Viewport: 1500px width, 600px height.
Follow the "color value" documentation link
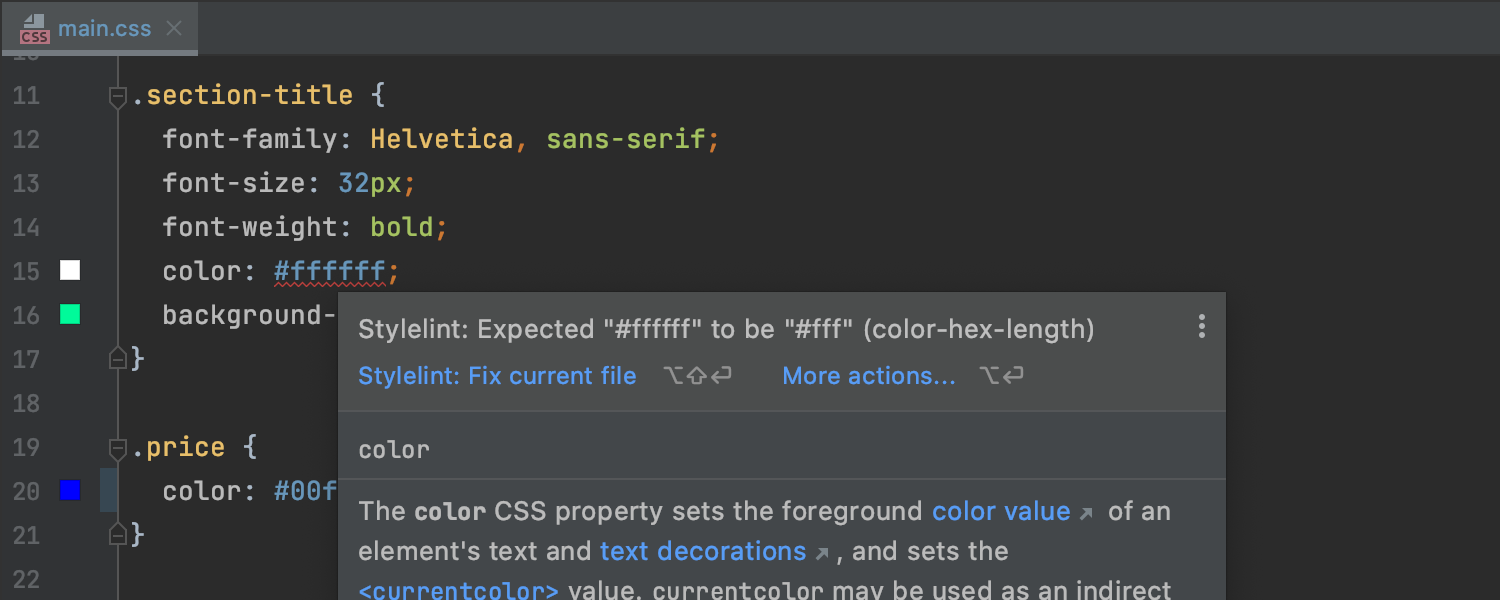pyautogui.click(x=1000, y=512)
